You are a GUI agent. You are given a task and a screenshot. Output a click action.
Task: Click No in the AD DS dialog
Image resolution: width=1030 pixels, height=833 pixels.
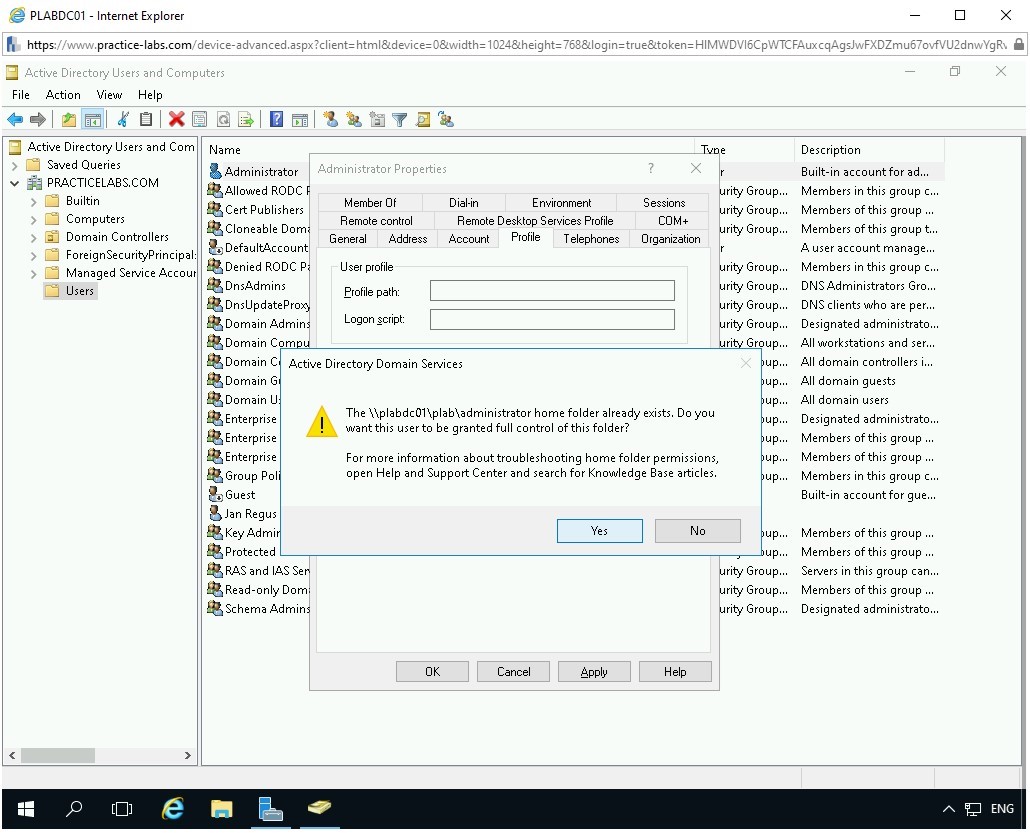pos(697,531)
